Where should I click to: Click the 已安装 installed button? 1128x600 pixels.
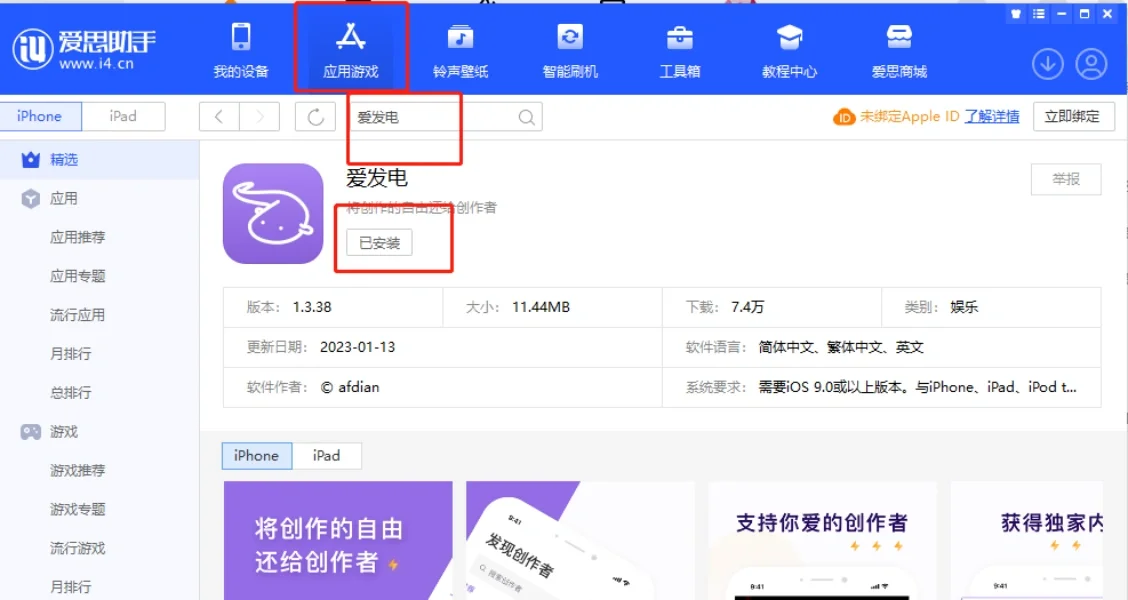coord(378,242)
